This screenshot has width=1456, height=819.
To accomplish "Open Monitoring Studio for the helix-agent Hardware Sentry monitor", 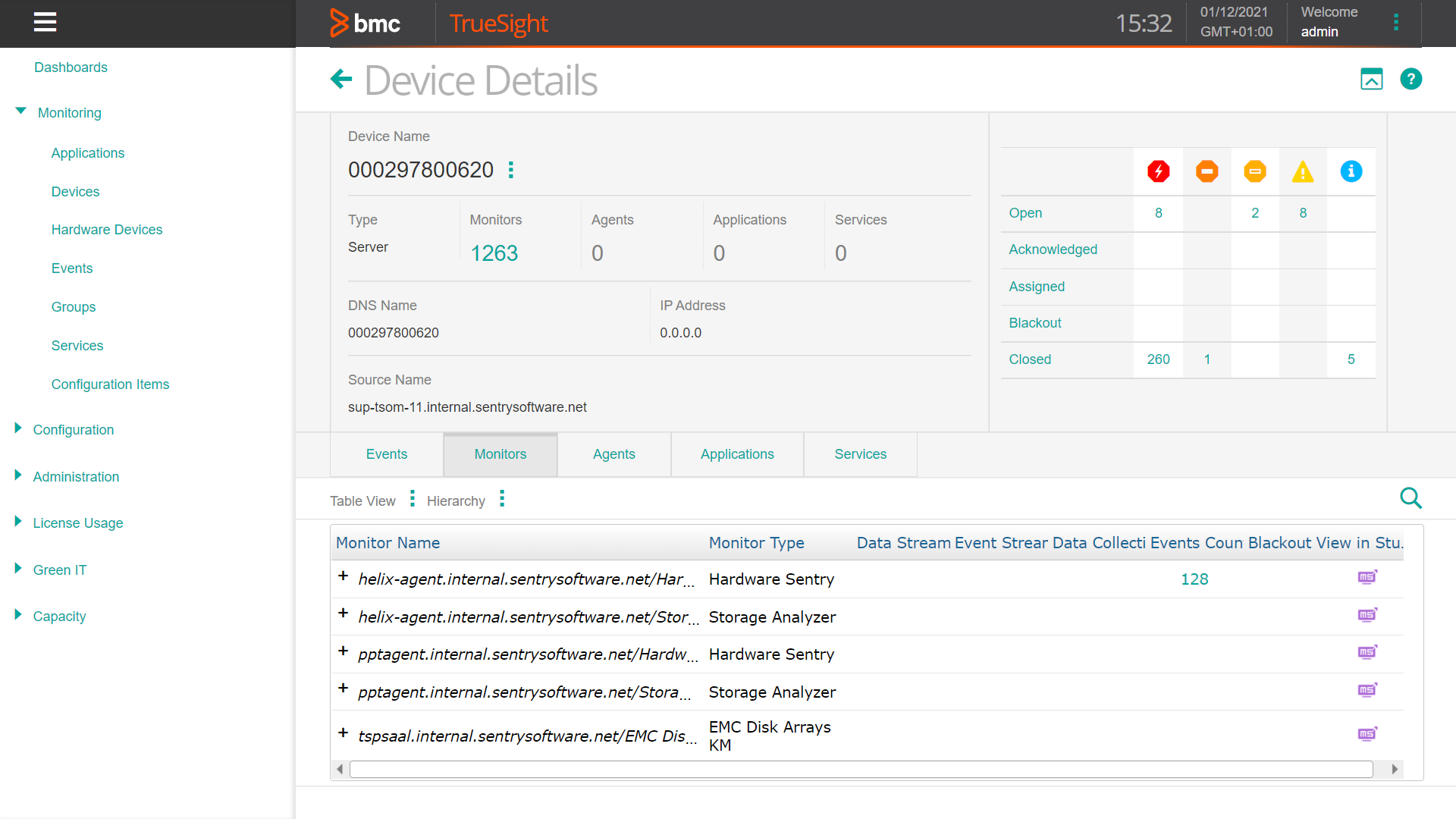I will 1367,577.
